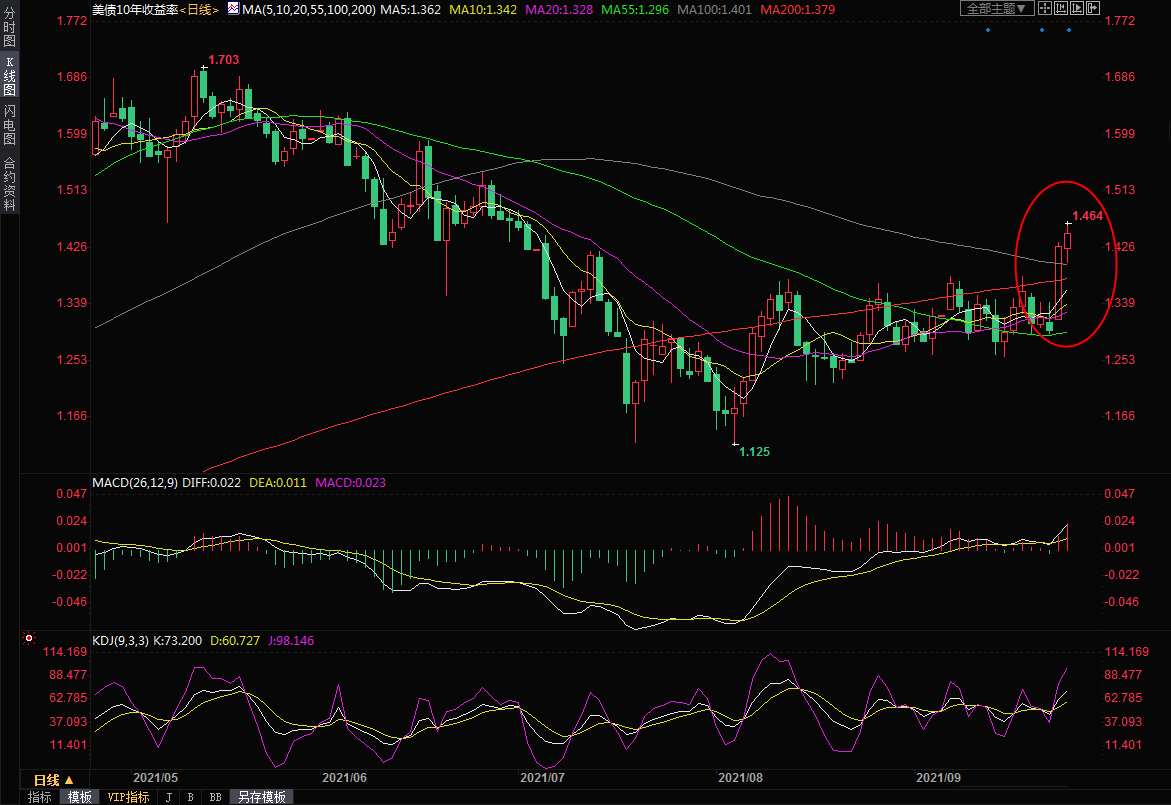
Task: Click the red circle icon beside KDJ
Action: point(29,637)
